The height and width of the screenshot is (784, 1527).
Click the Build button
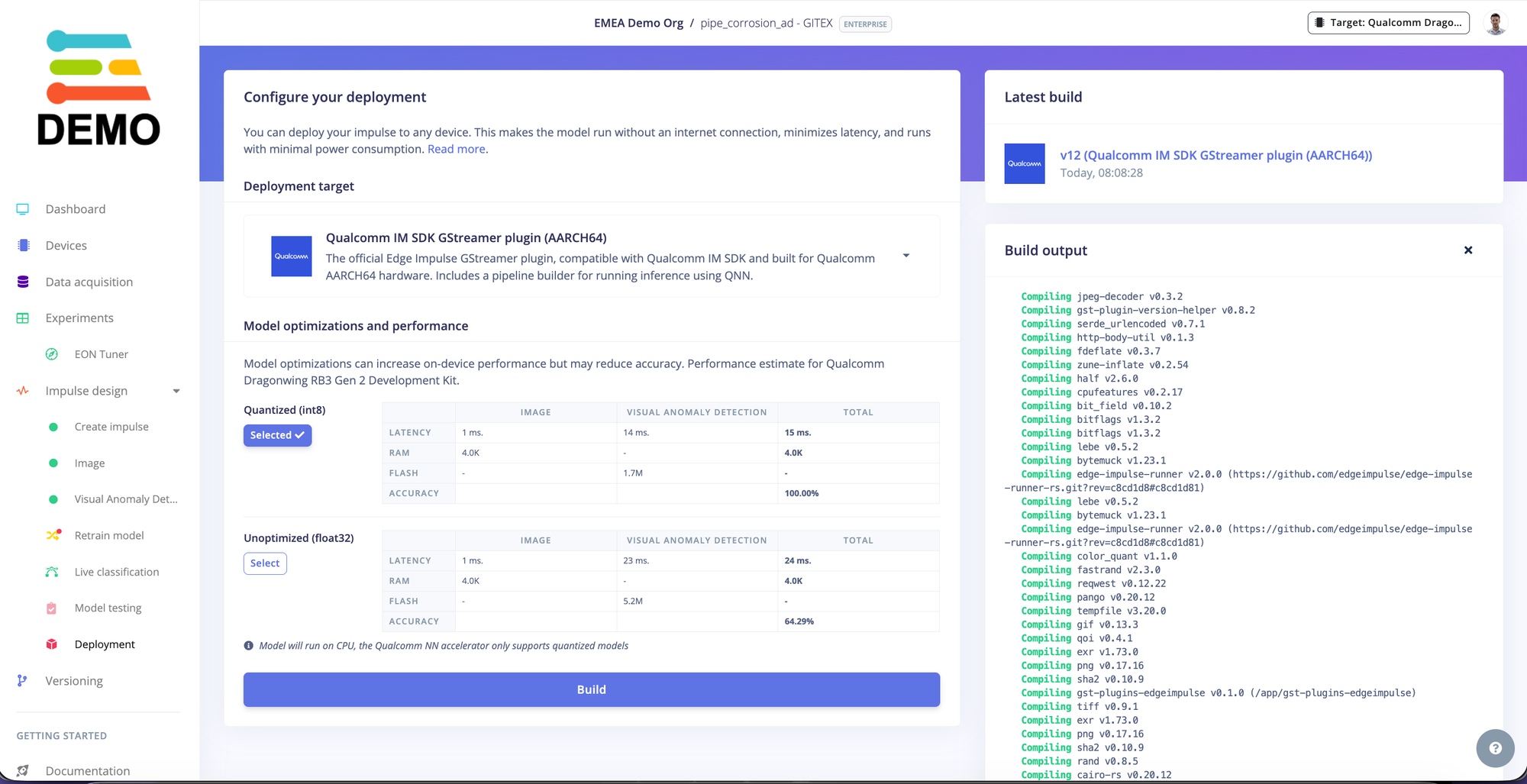(x=592, y=689)
